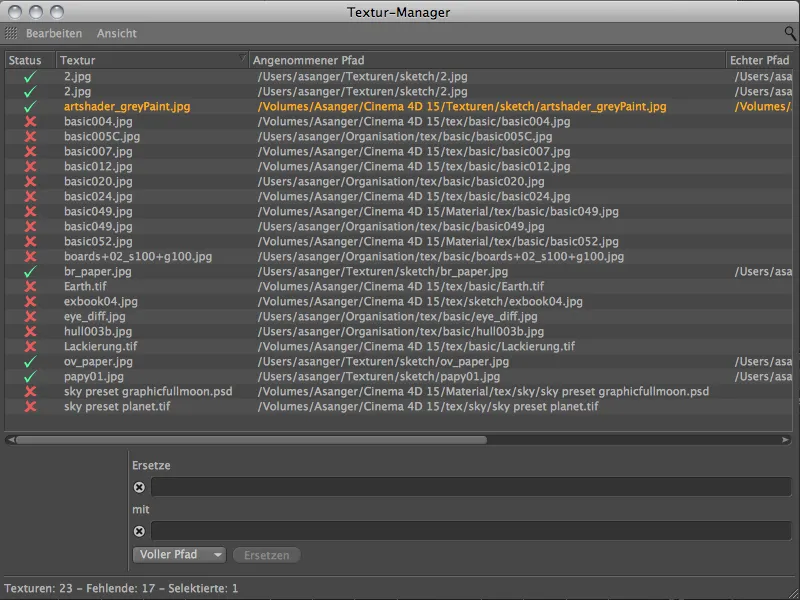
Task: Click the sort triangle in Textur header
Action: [242, 58]
